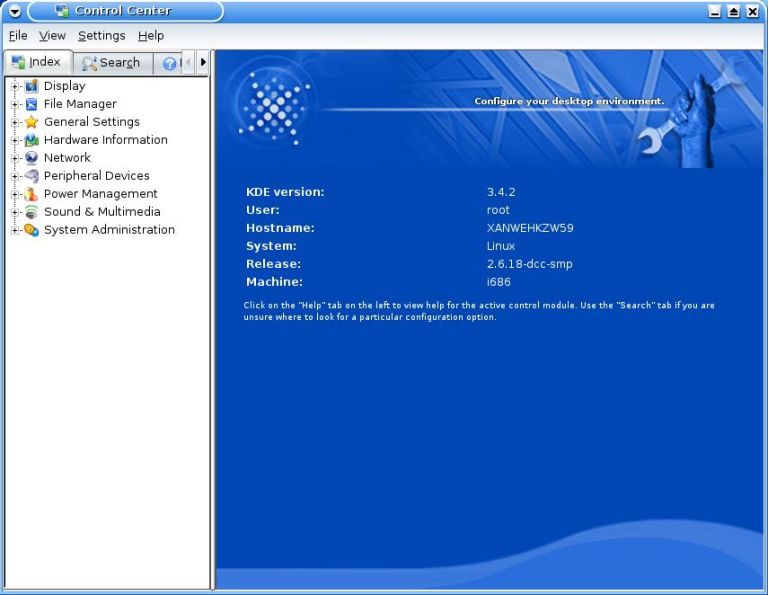Select System Administration in the tree
Image resolution: width=768 pixels, height=595 pixels.
109,230
